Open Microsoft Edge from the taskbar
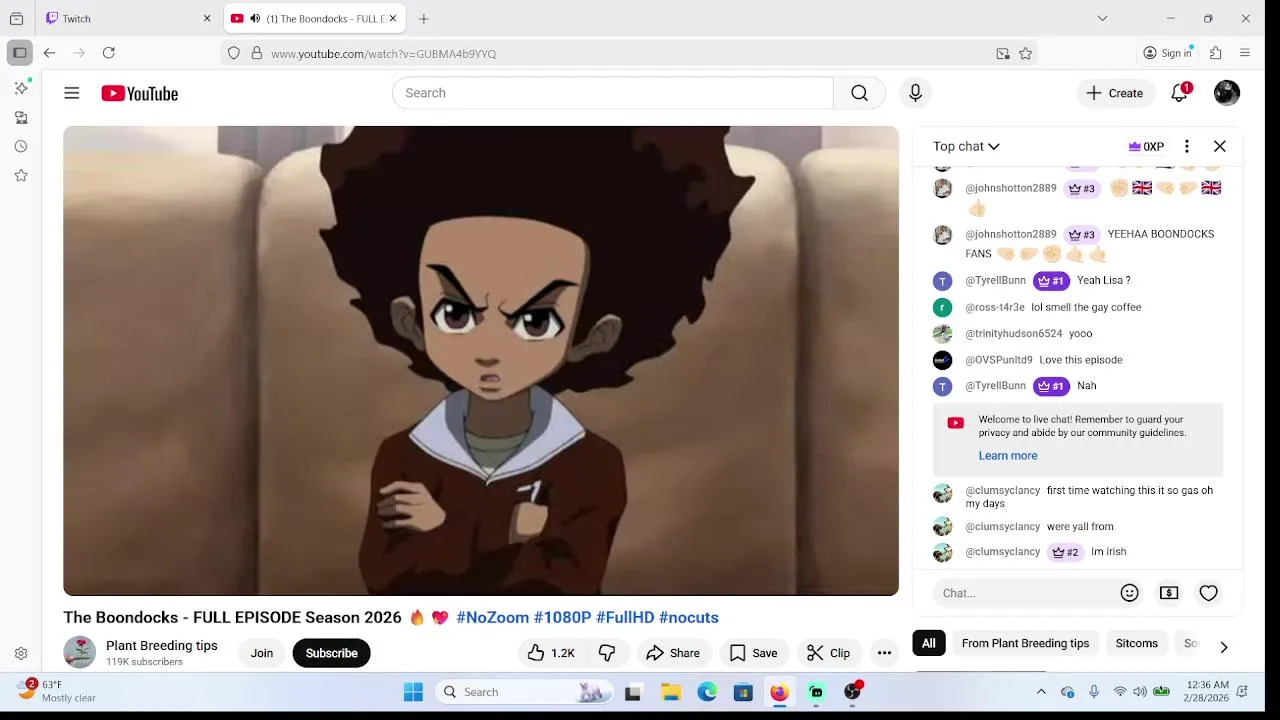This screenshot has height=720, width=1280. click(707, 692)
